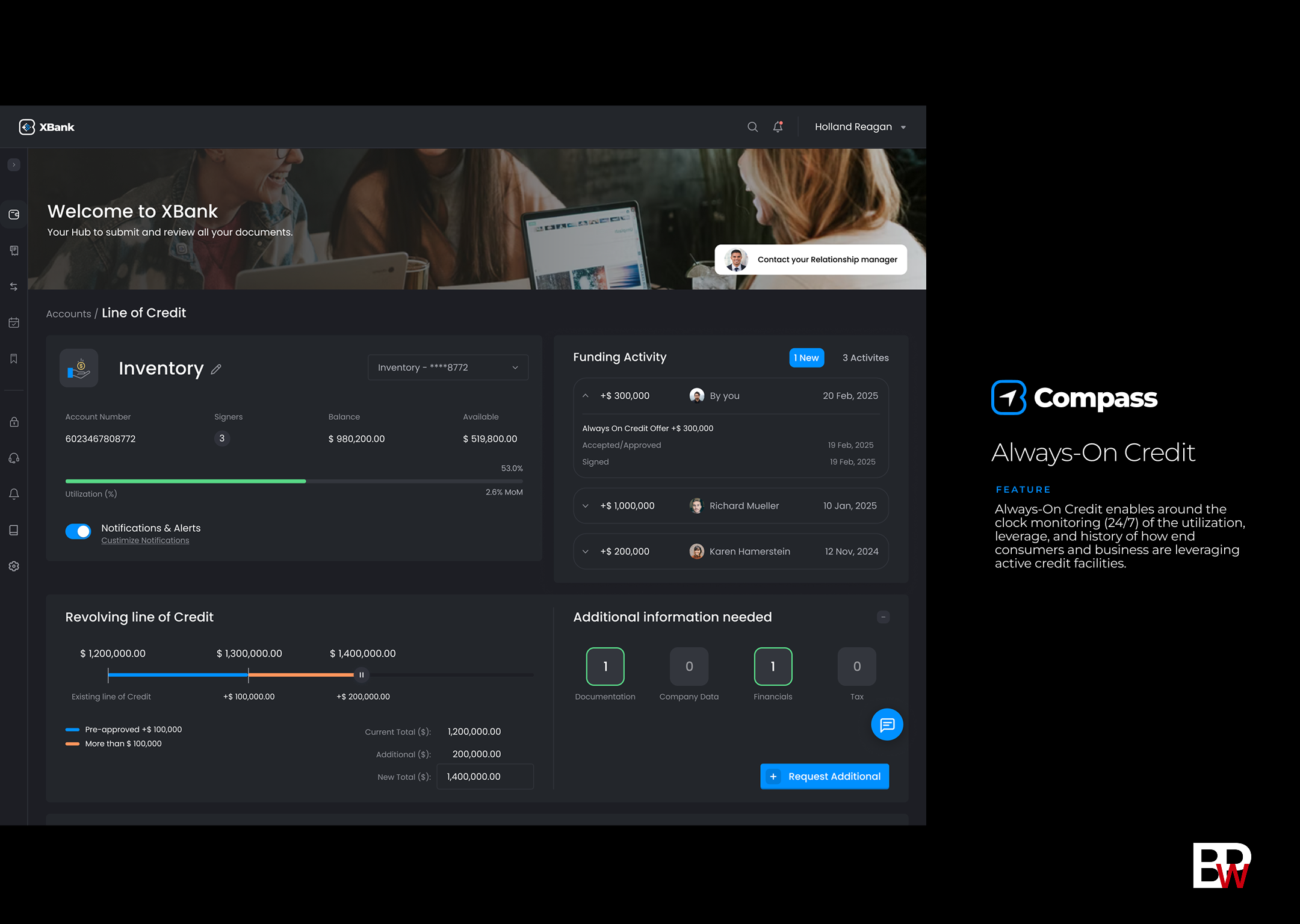Click the headset support sidebar icon
The image size is (1300, 924).
pos(14,458)
